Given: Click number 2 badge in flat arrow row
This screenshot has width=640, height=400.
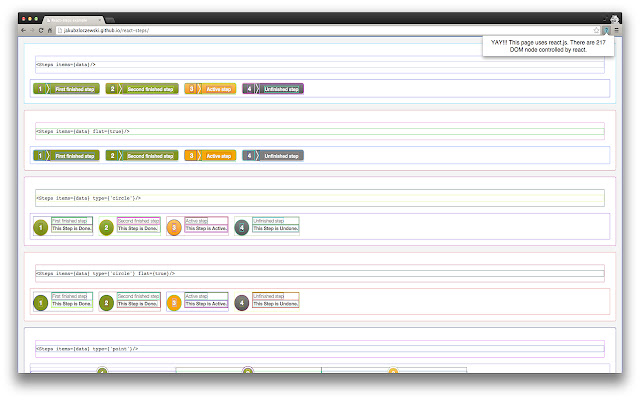Looking at the screenshot, I should click(x=113, y=156).
